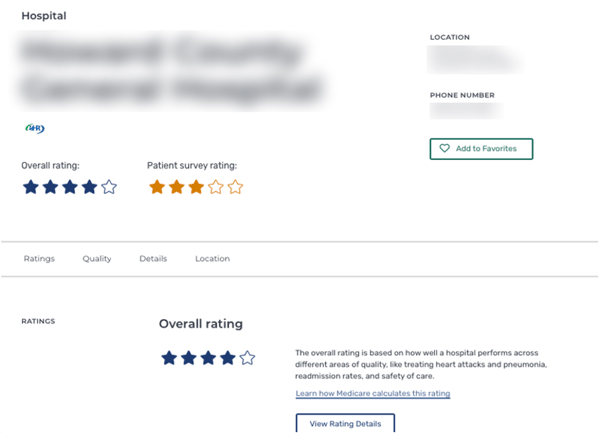Open the Learn how Medicare calculates this rating link

[373, 393]
